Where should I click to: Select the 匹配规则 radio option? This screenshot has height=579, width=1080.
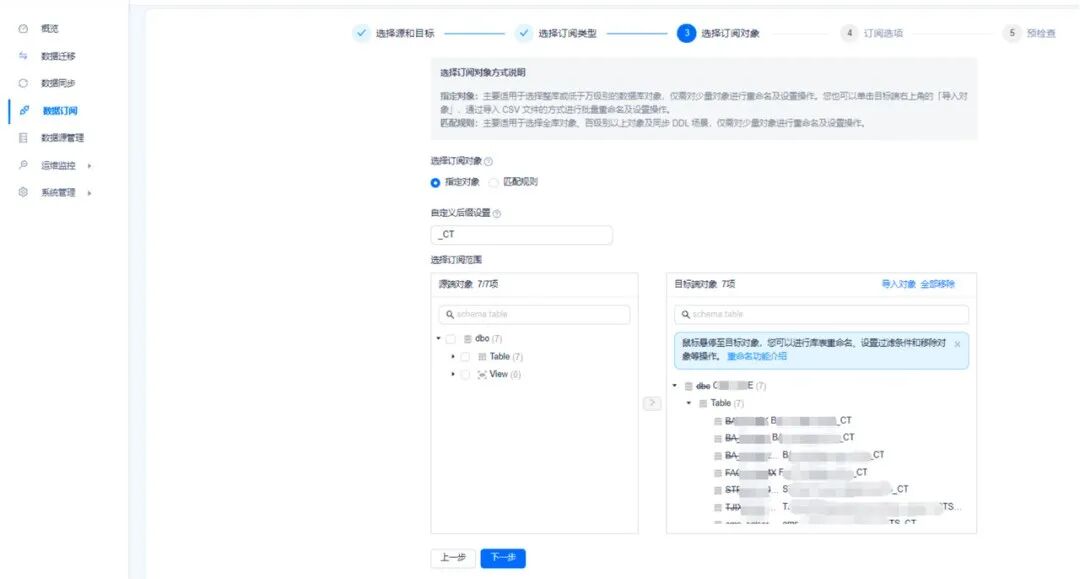click(x=494, y=182)
